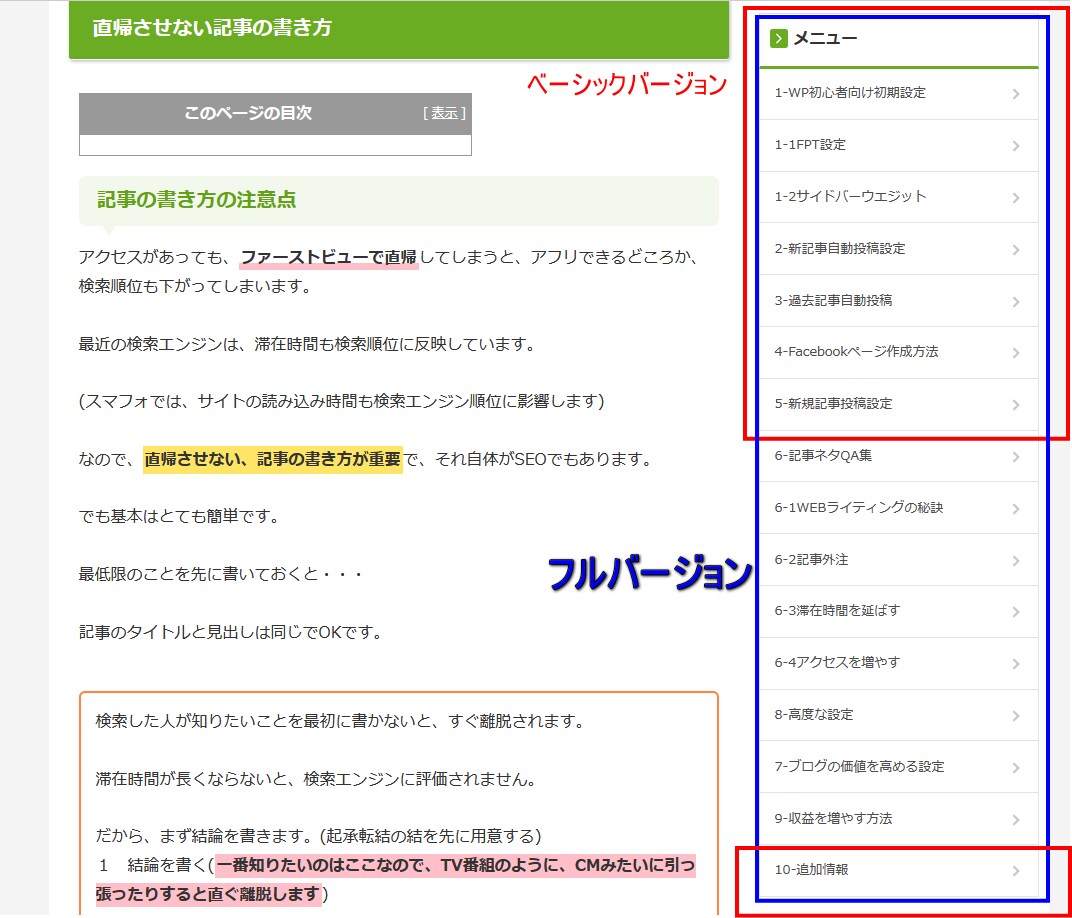Go to 6-1WEBライティングの秘訣
Screen dimensions: 1072x918
click(x=898, y=508)
